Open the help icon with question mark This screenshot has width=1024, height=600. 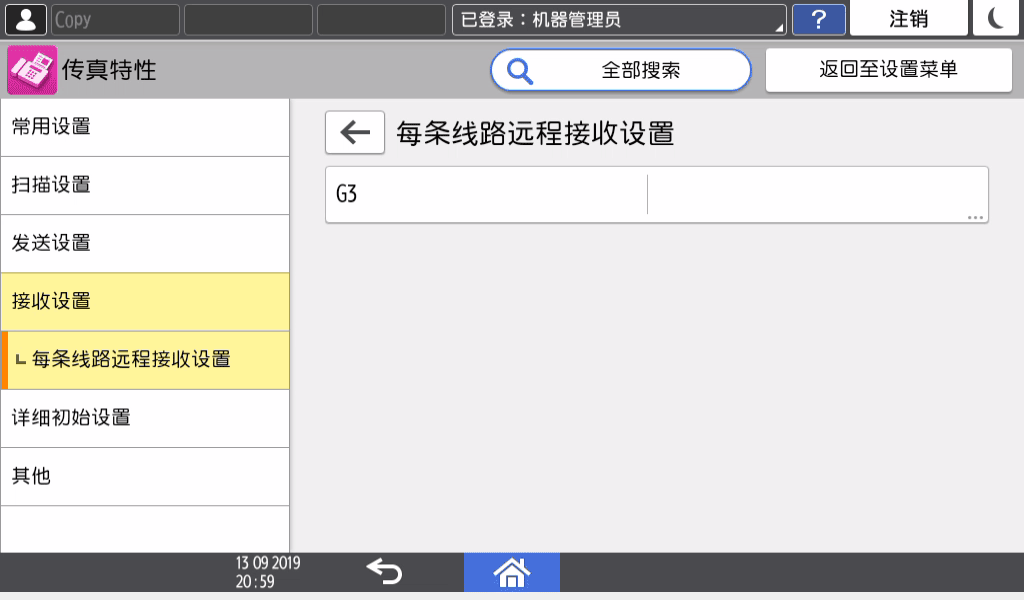[818, 18]
